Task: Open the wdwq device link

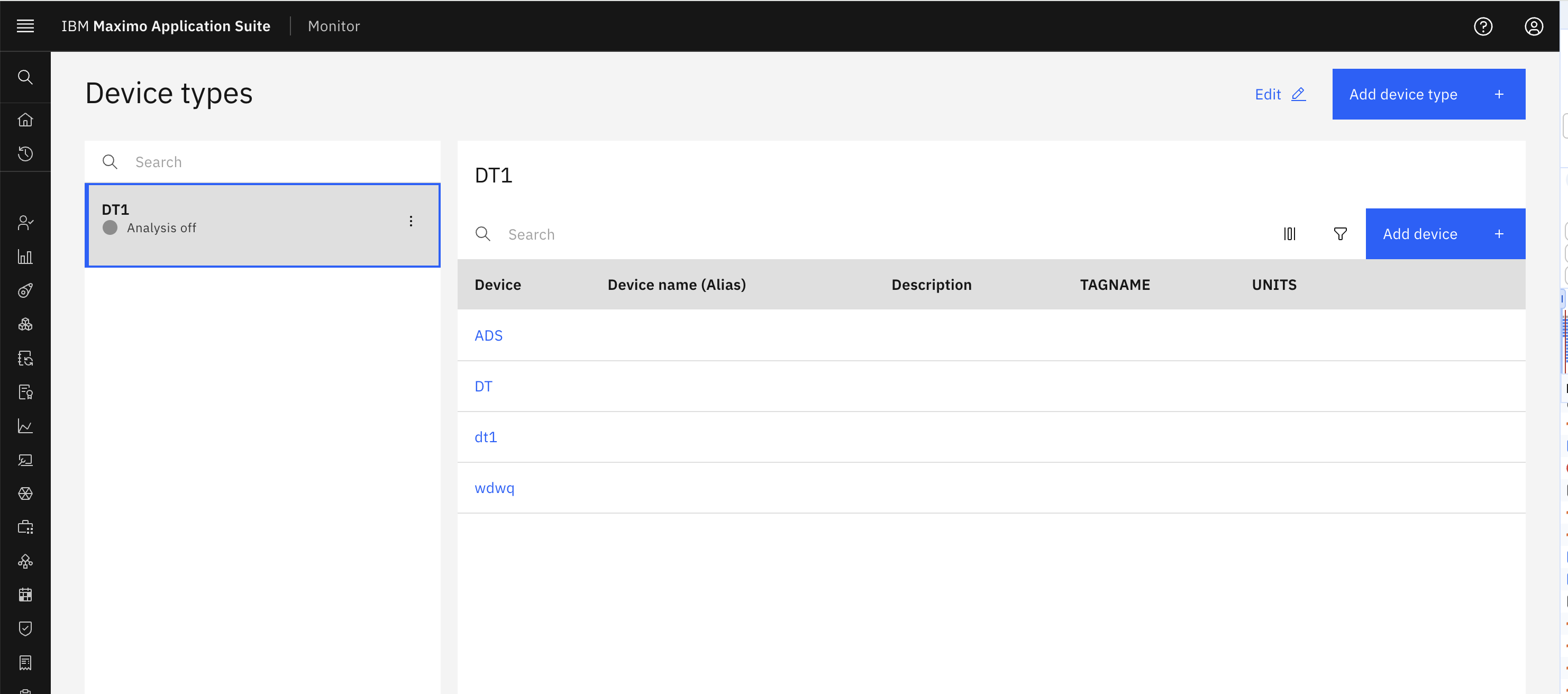Action: click(494, 488)
